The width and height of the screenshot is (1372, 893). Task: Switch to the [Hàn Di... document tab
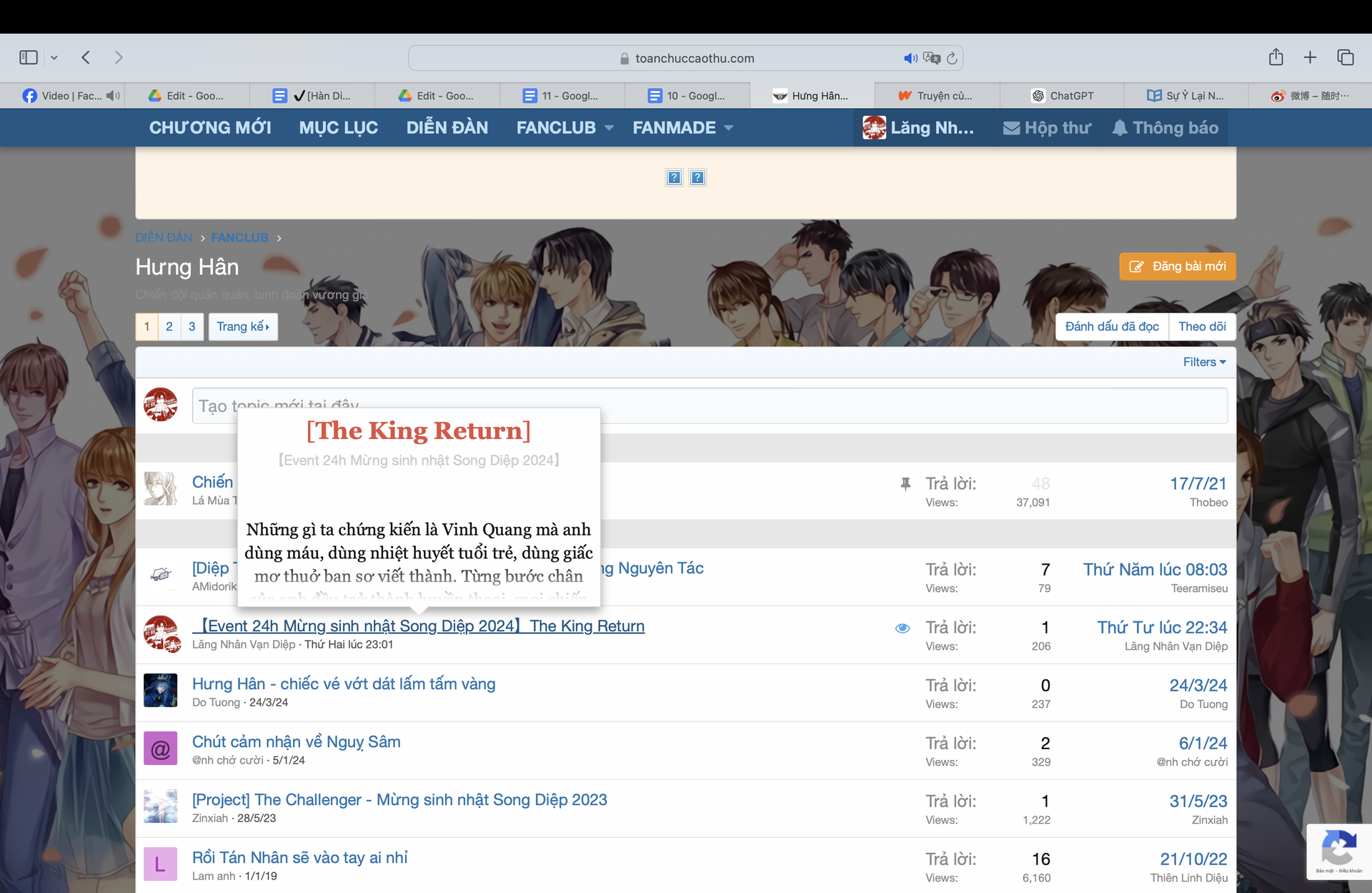312,95
